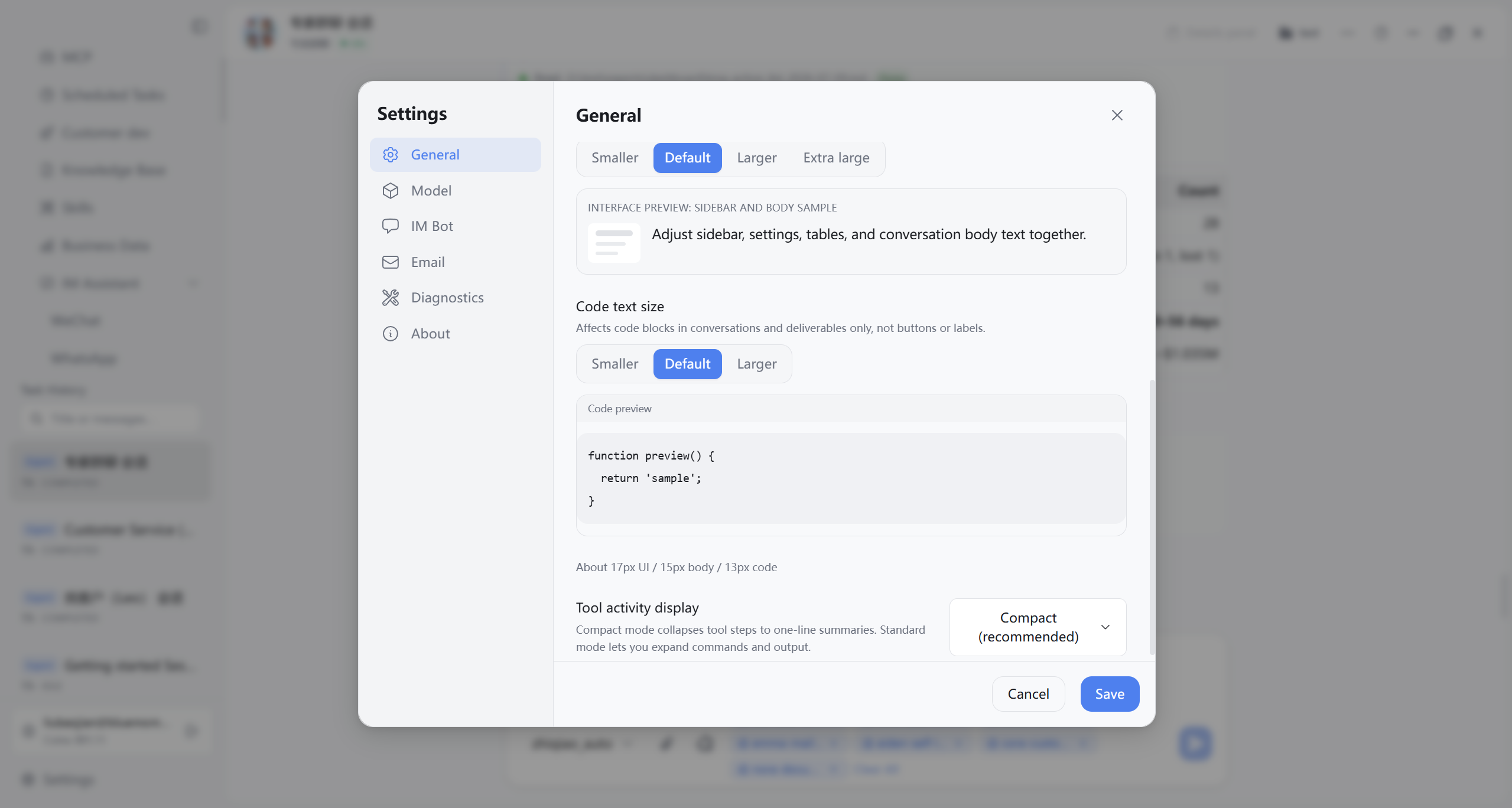
Task: Click the 'Code text size' heading
Action: click(x=620, y=307)
